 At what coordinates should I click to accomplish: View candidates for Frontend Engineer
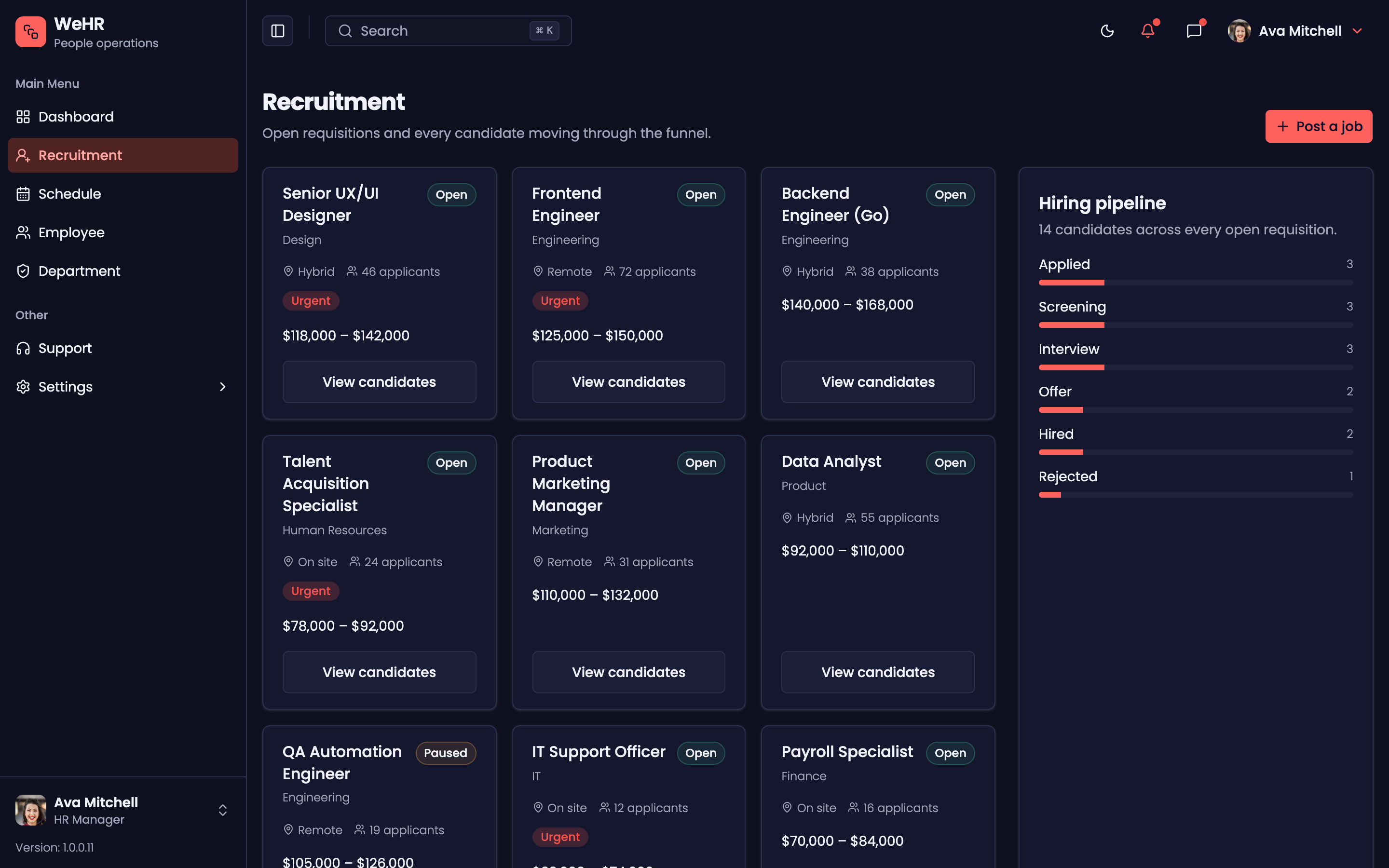(628, 382)
